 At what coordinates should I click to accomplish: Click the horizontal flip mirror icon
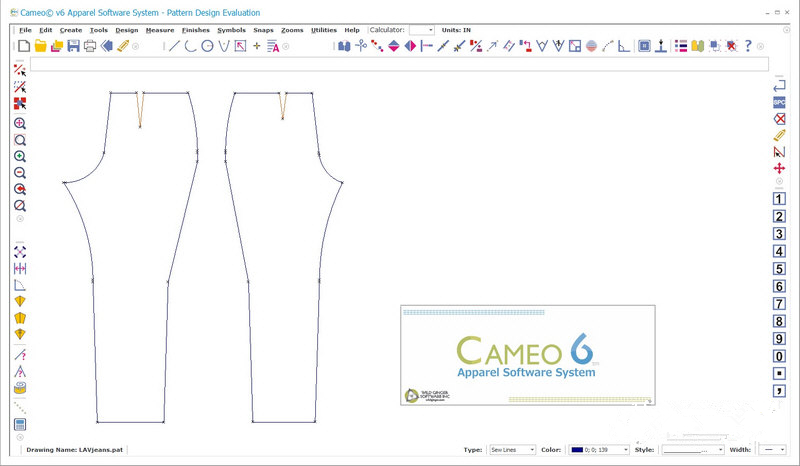tap(410, 46)
